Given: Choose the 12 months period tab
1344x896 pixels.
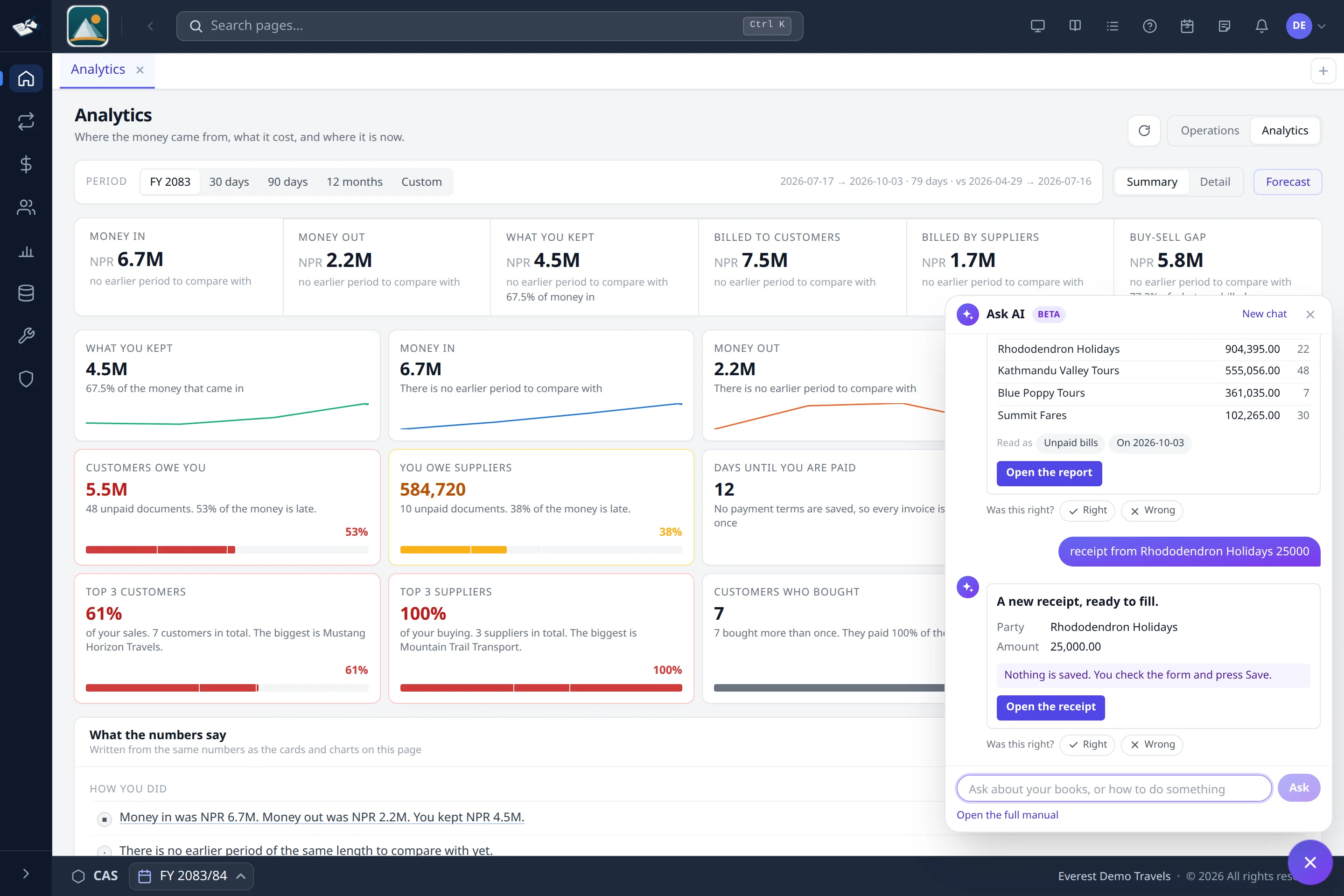Looking at the screenshot, I should coord(354,182).
